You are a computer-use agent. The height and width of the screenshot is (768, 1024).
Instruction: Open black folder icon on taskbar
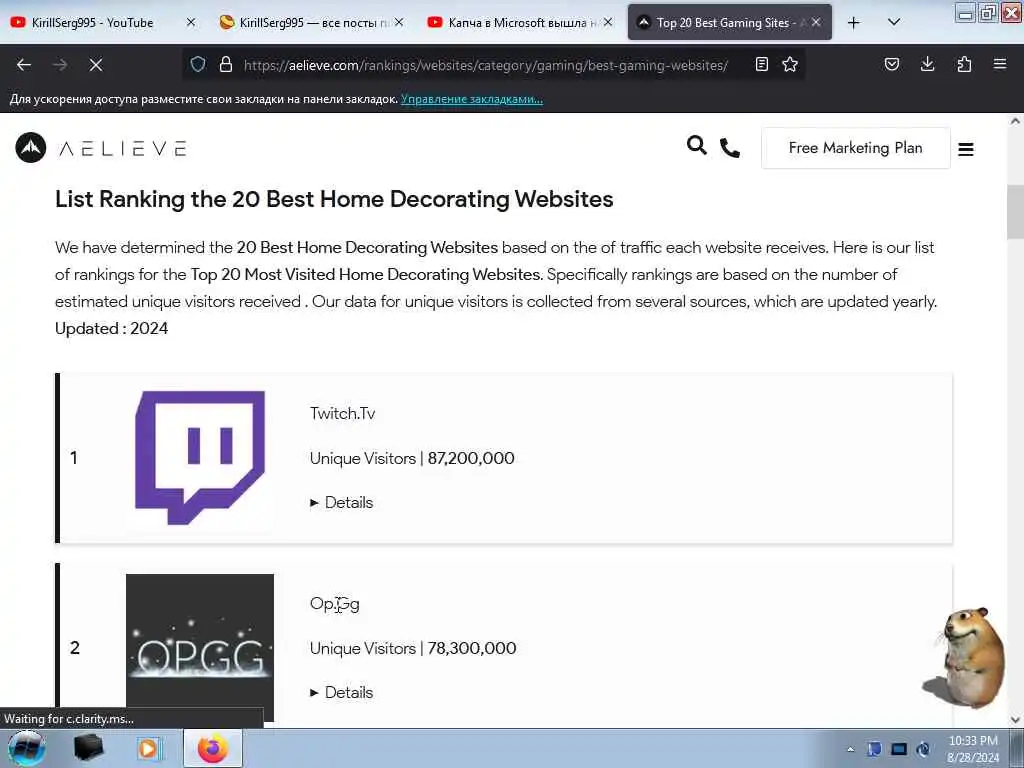pyautogui.click(x=89, y=748)
